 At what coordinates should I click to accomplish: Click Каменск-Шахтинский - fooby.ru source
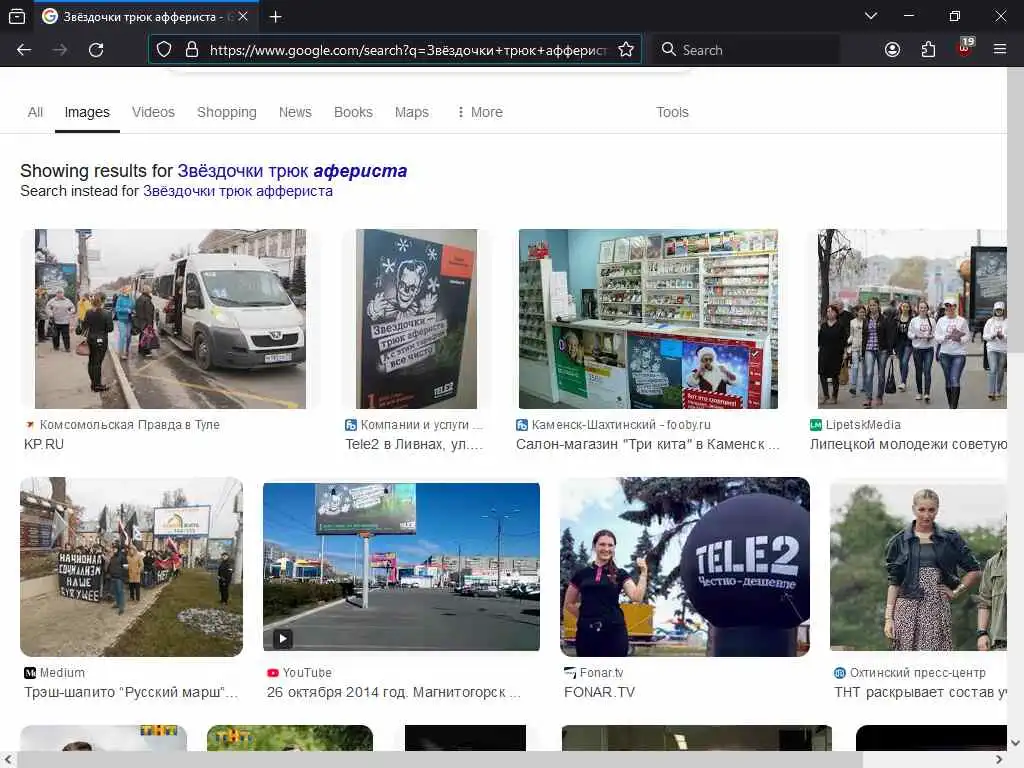(x=621, y=424)
